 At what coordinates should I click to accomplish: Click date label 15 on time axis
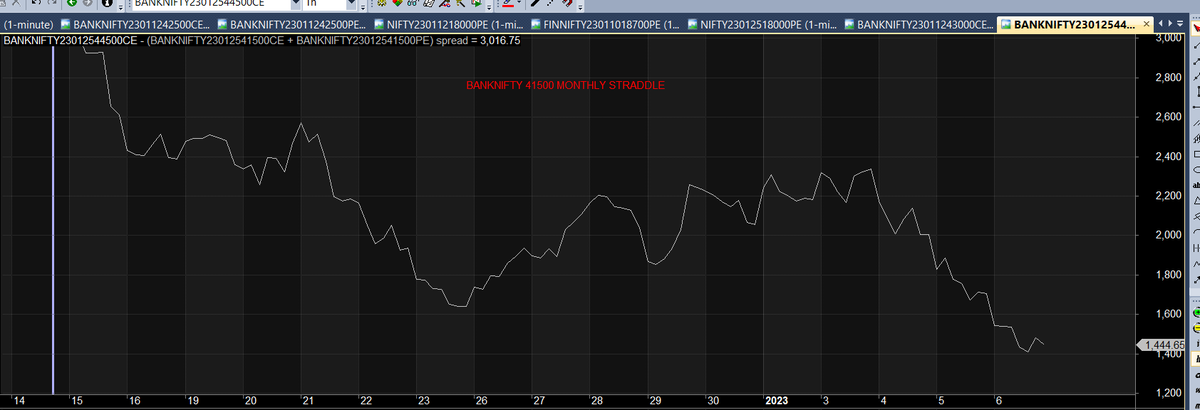pos(77,400)
